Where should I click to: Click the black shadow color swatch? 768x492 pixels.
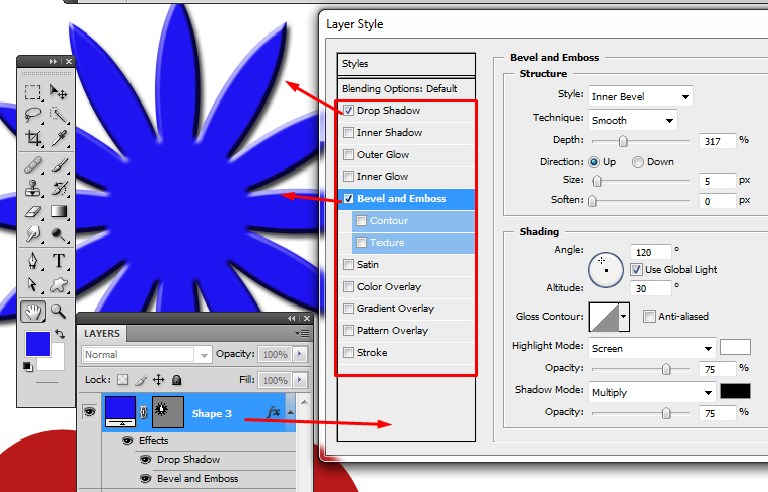point(735,391)
